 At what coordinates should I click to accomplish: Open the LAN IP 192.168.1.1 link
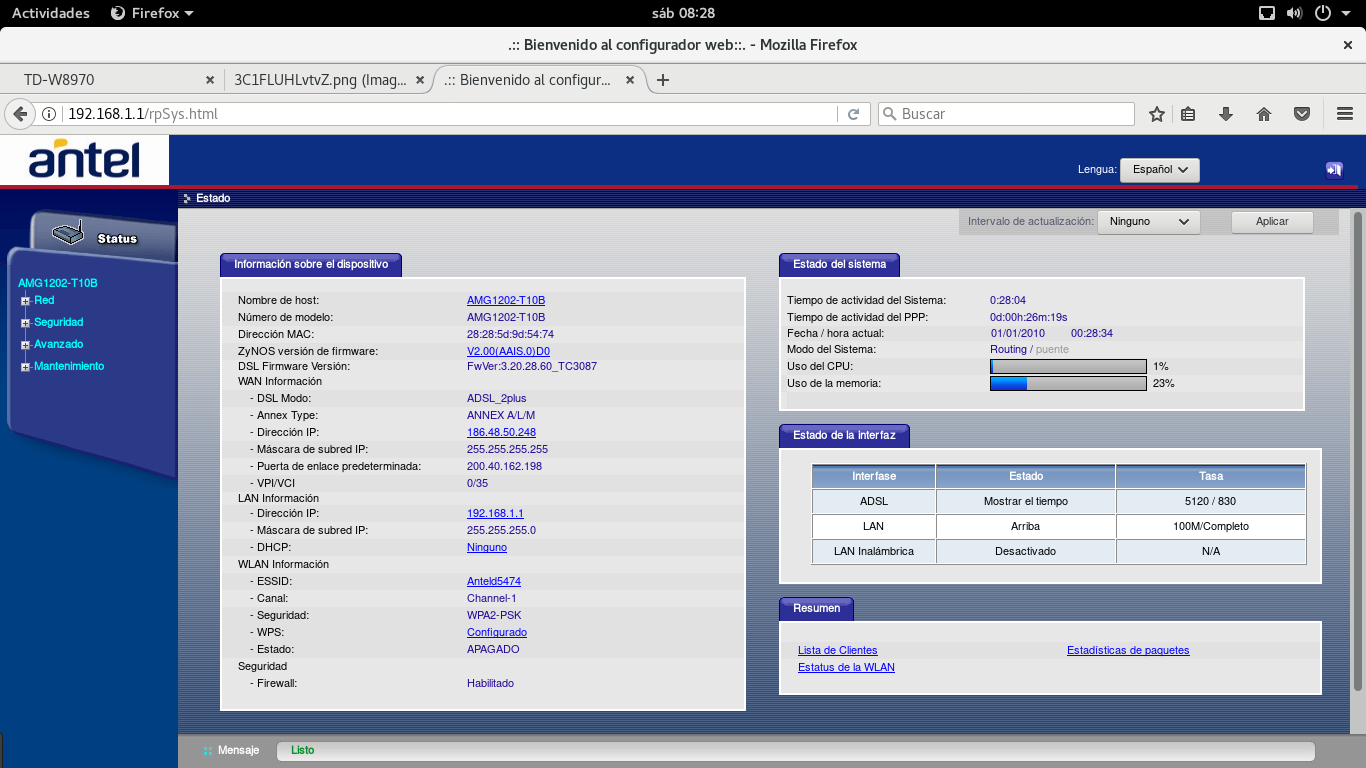point(495,513)
